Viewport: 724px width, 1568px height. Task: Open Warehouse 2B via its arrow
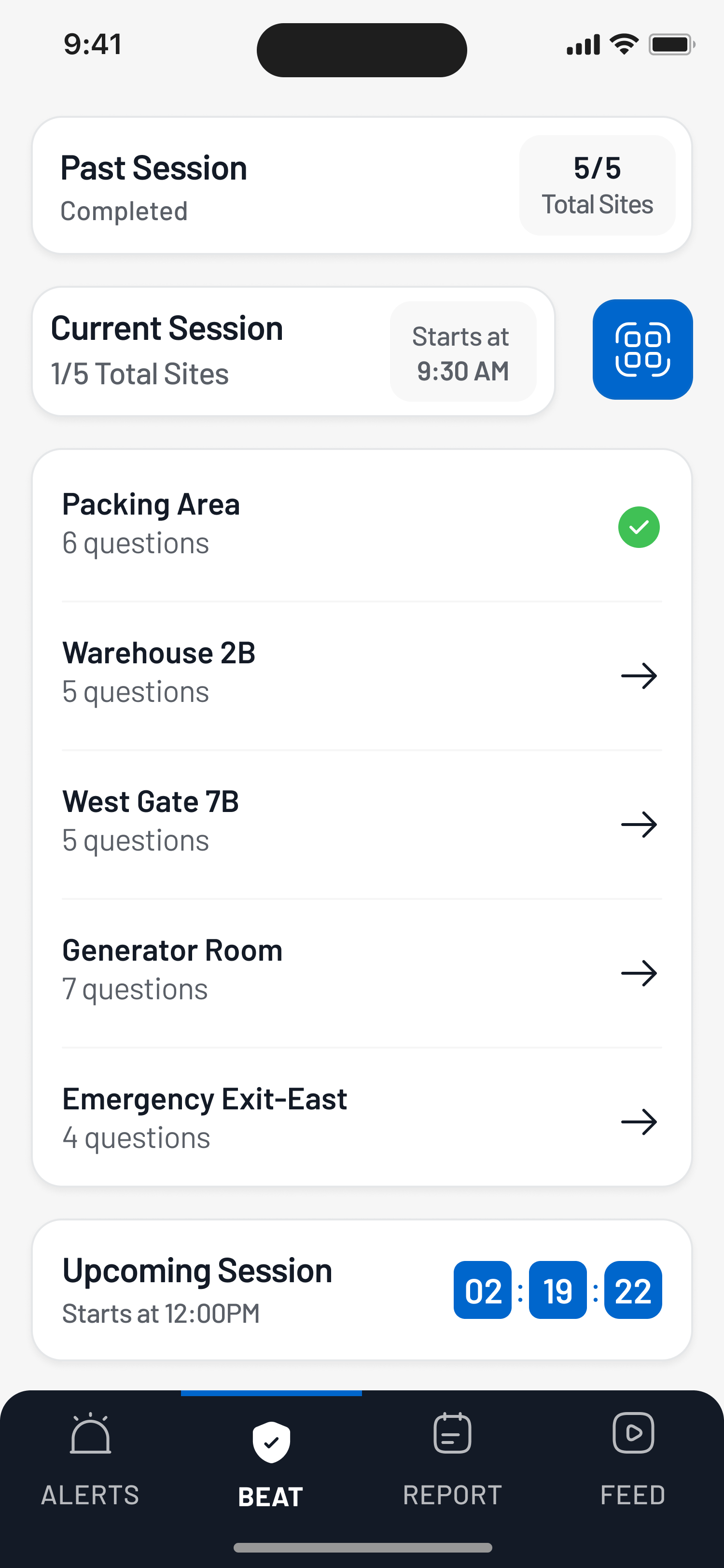[x=639, y=676]
